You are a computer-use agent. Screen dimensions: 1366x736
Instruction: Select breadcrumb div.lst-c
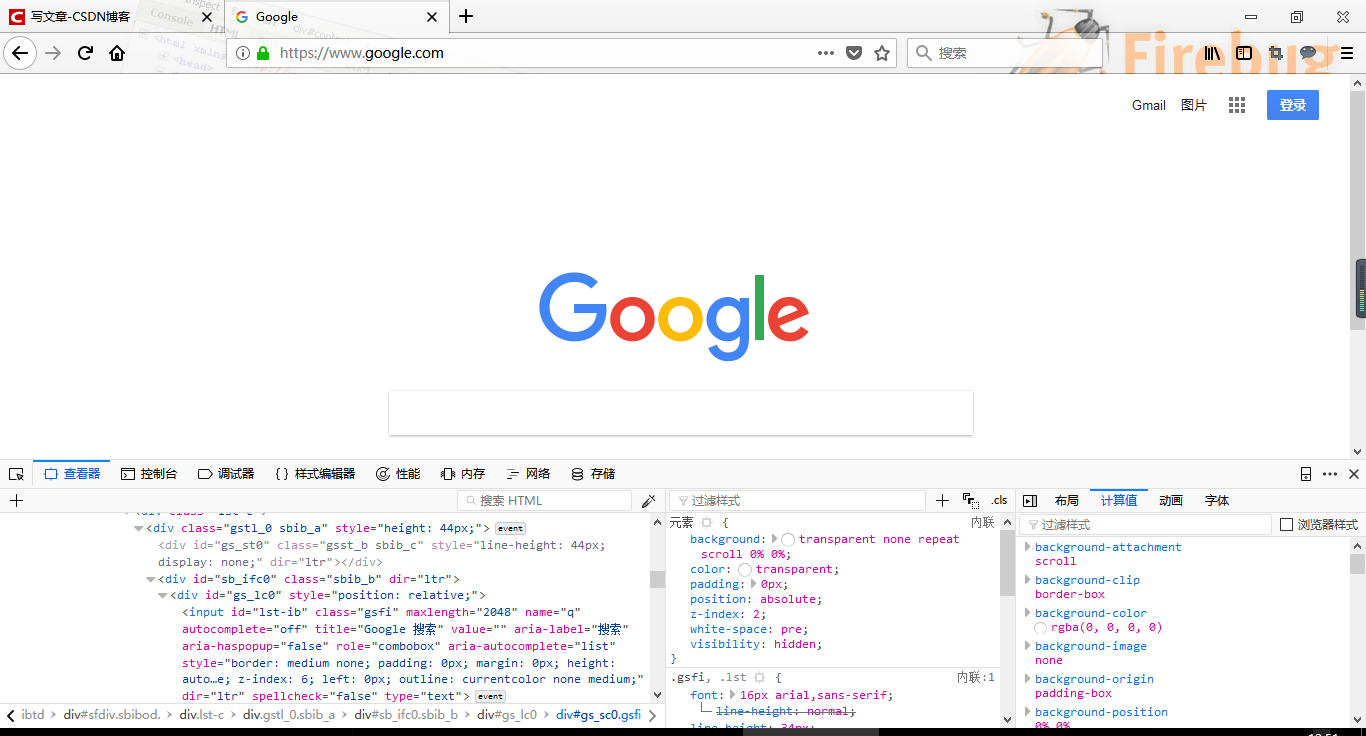[x=202, y=715]
